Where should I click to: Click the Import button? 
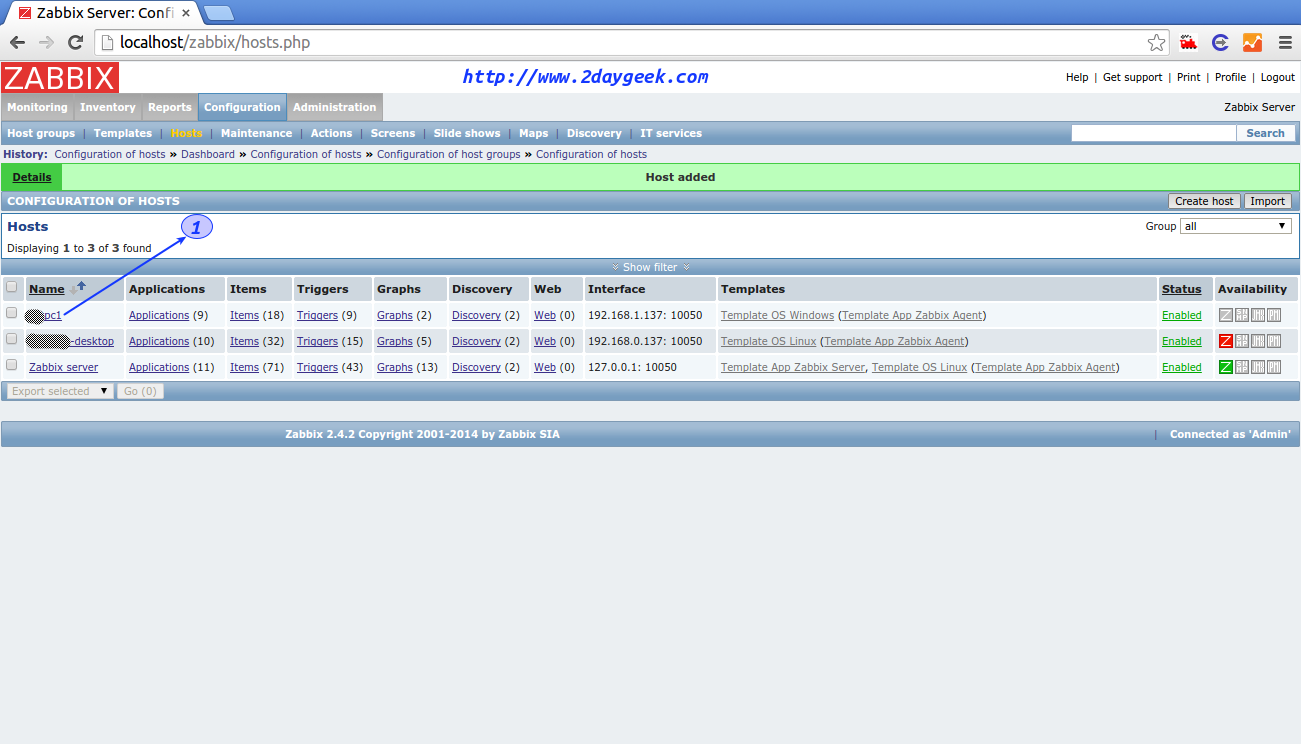tap(1267, 201)
